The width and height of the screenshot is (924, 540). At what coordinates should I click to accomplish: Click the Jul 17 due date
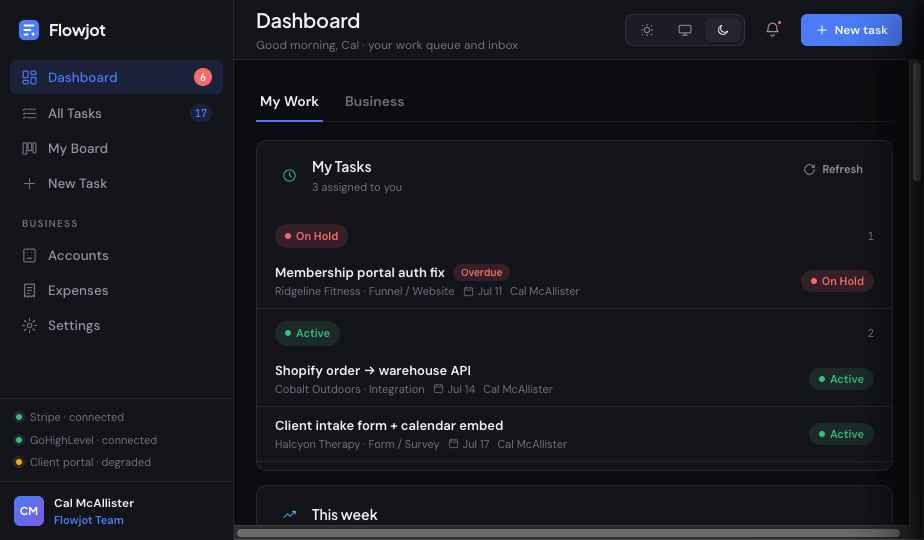[x=469, y=444]
